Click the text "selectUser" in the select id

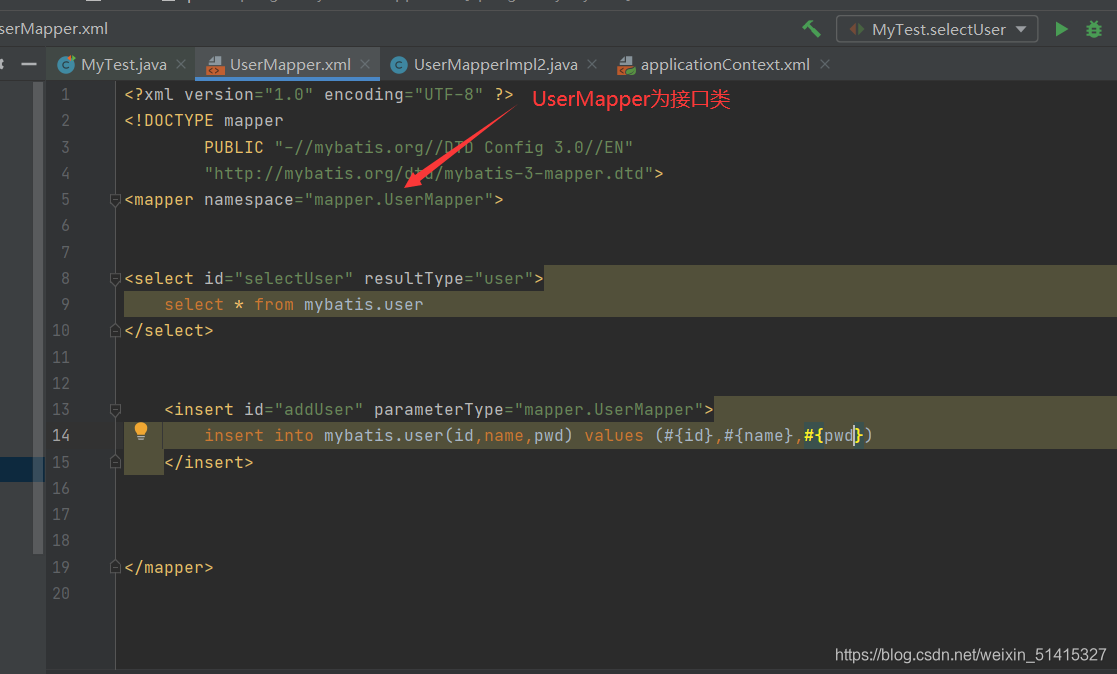294,279
